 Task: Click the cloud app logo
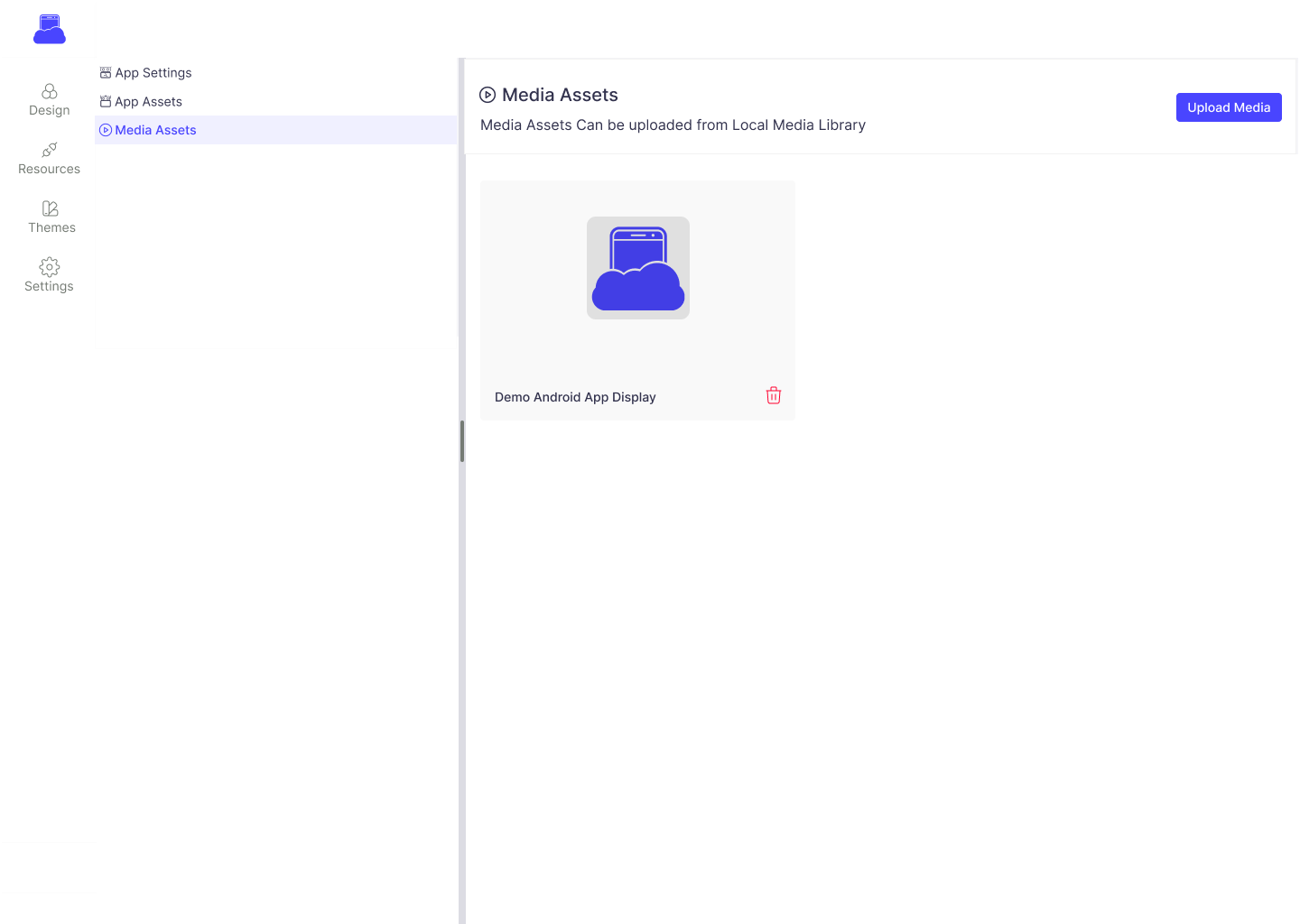click(50, 29)
